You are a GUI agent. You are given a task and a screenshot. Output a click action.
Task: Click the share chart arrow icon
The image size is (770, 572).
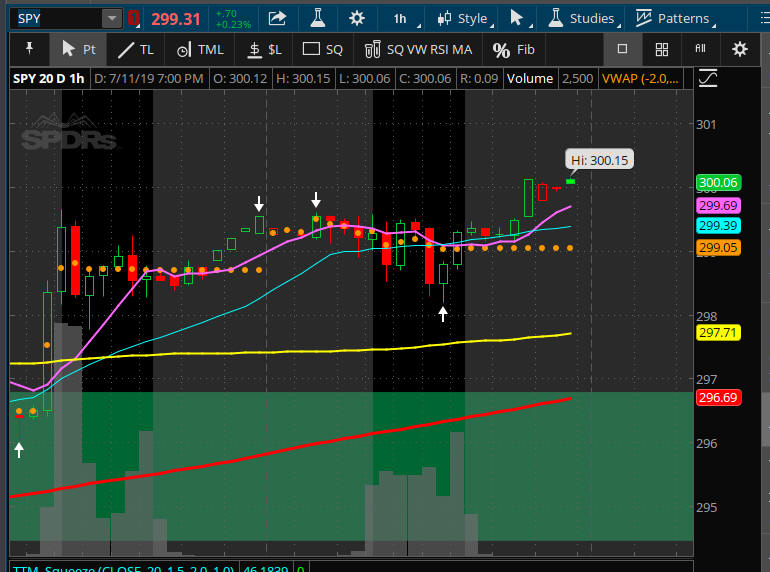tap(277, 18)
